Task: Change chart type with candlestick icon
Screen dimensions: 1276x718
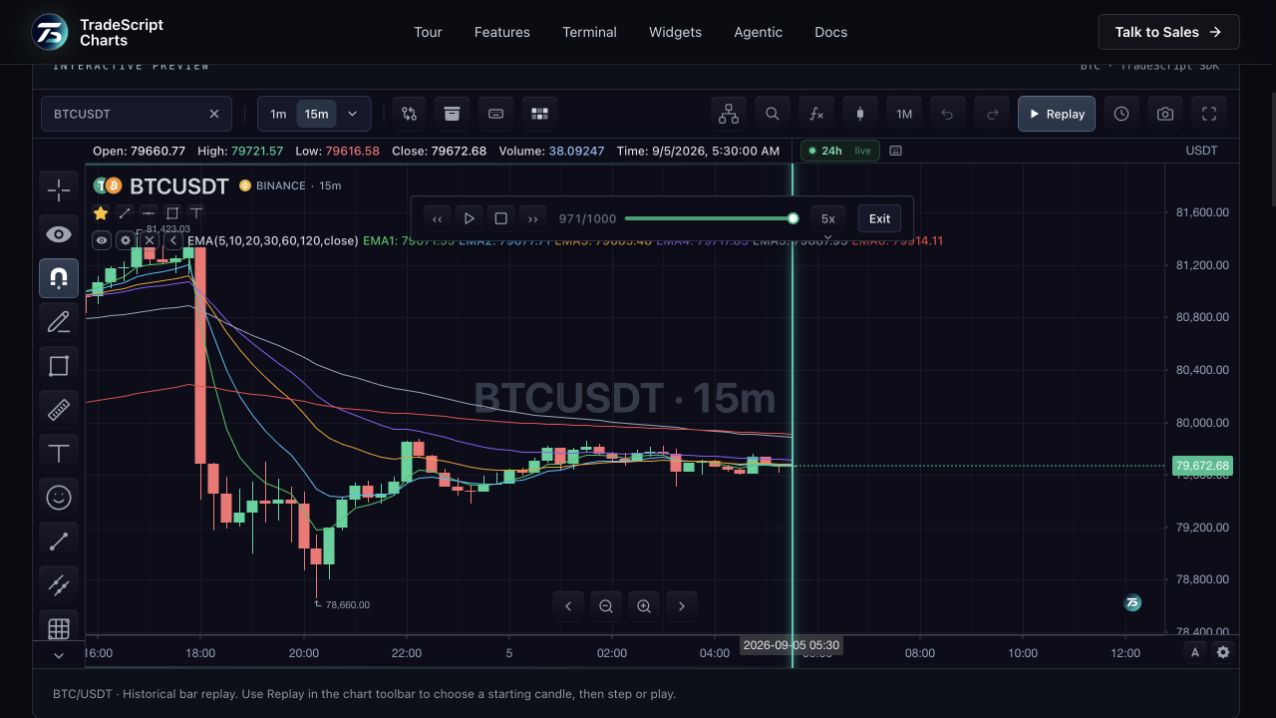Action: pyautogui.click(x=860, y=114)
